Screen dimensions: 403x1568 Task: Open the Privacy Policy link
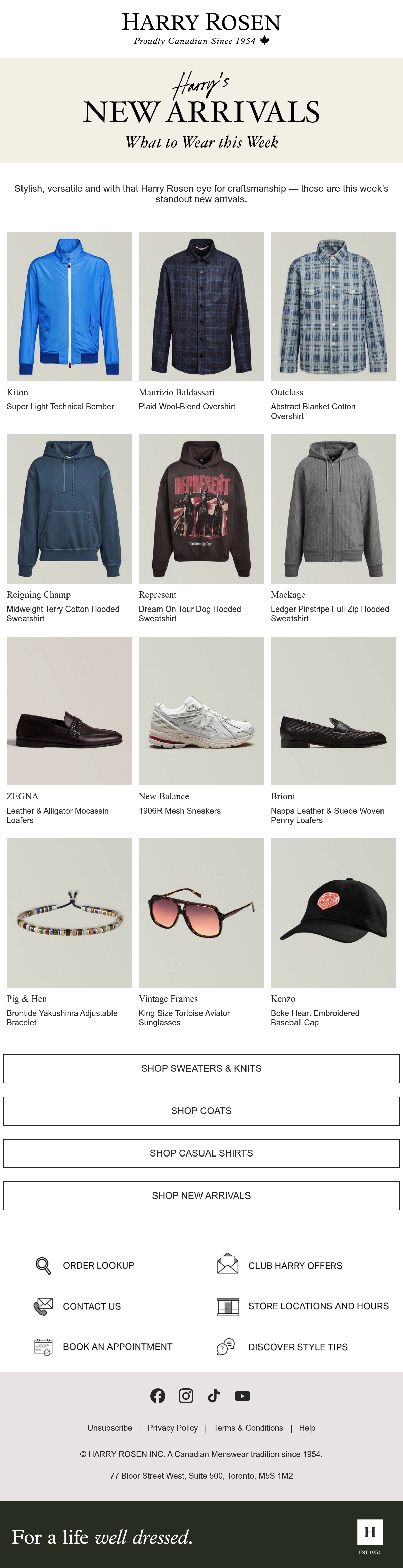tap(173, 1428)
